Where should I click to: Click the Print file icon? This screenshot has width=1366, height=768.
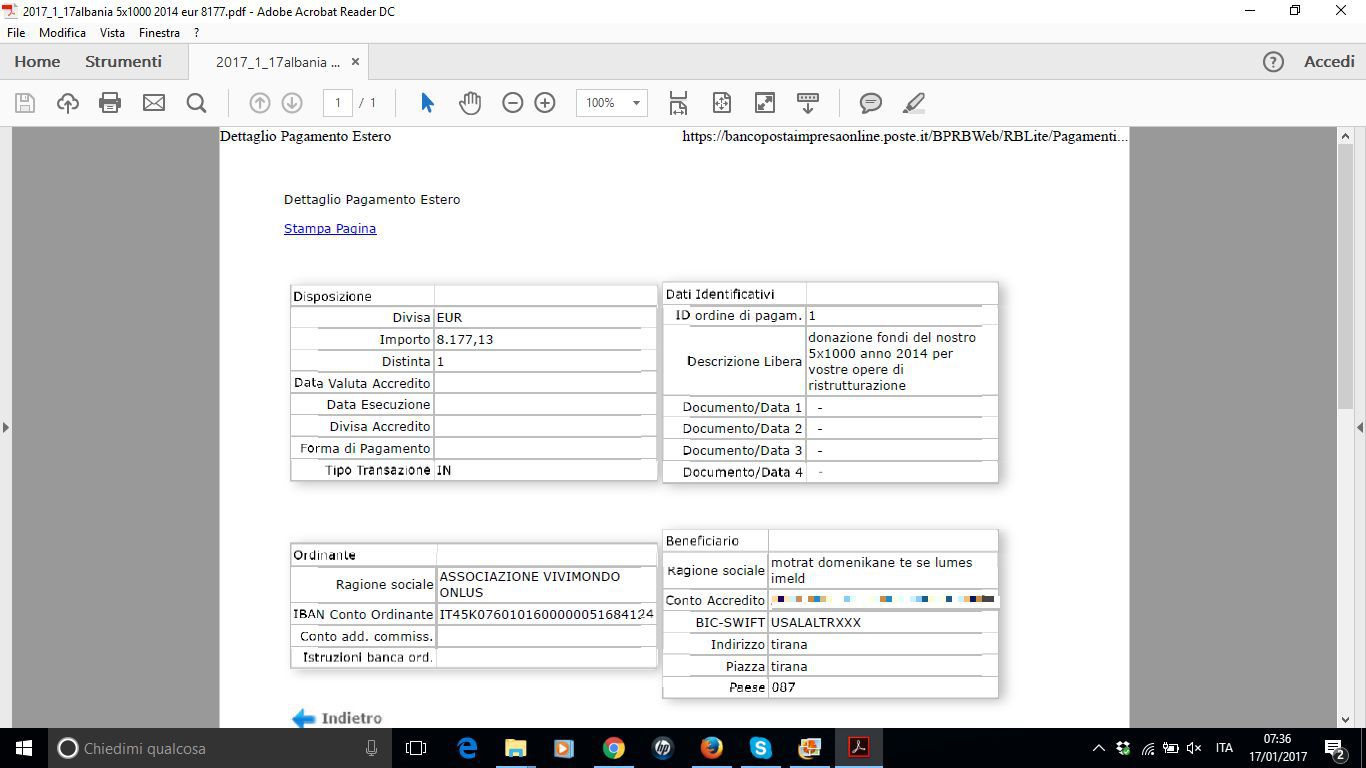[x=110, y=103]
